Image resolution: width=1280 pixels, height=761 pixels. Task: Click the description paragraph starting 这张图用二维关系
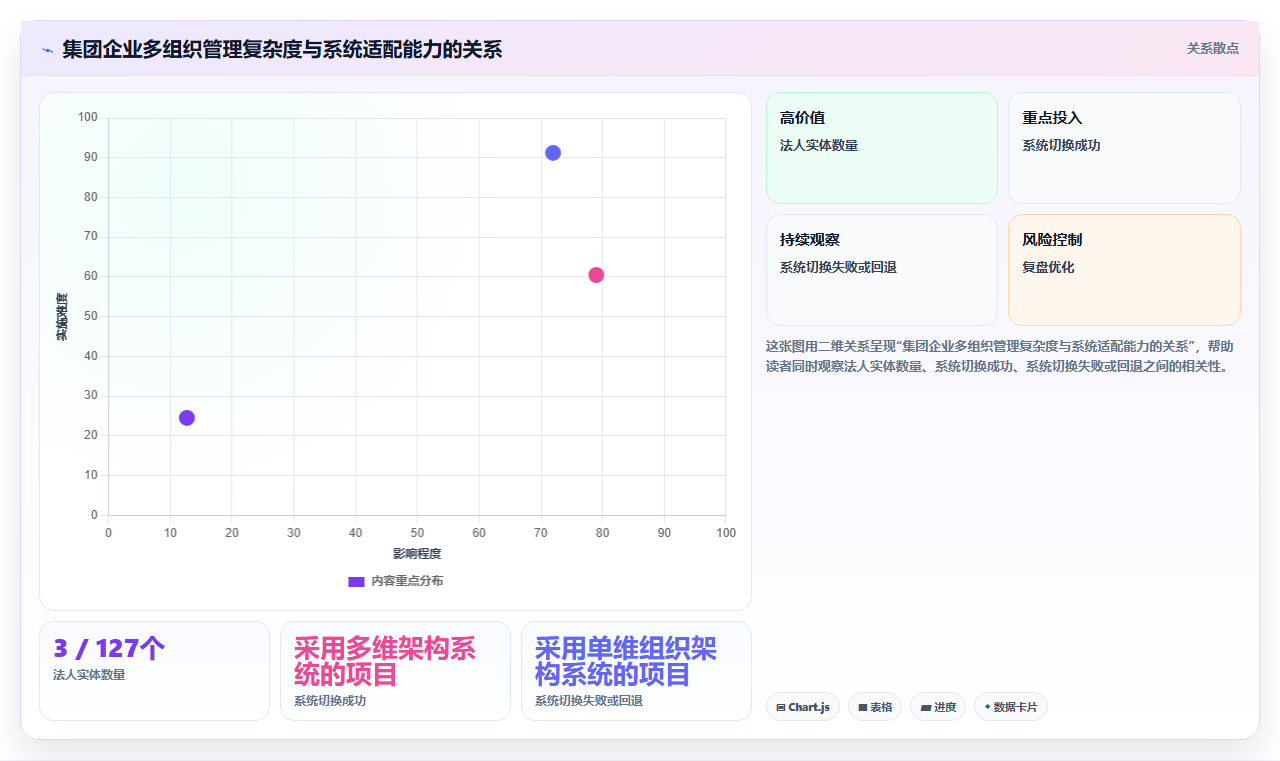[x=1000, y=356]
